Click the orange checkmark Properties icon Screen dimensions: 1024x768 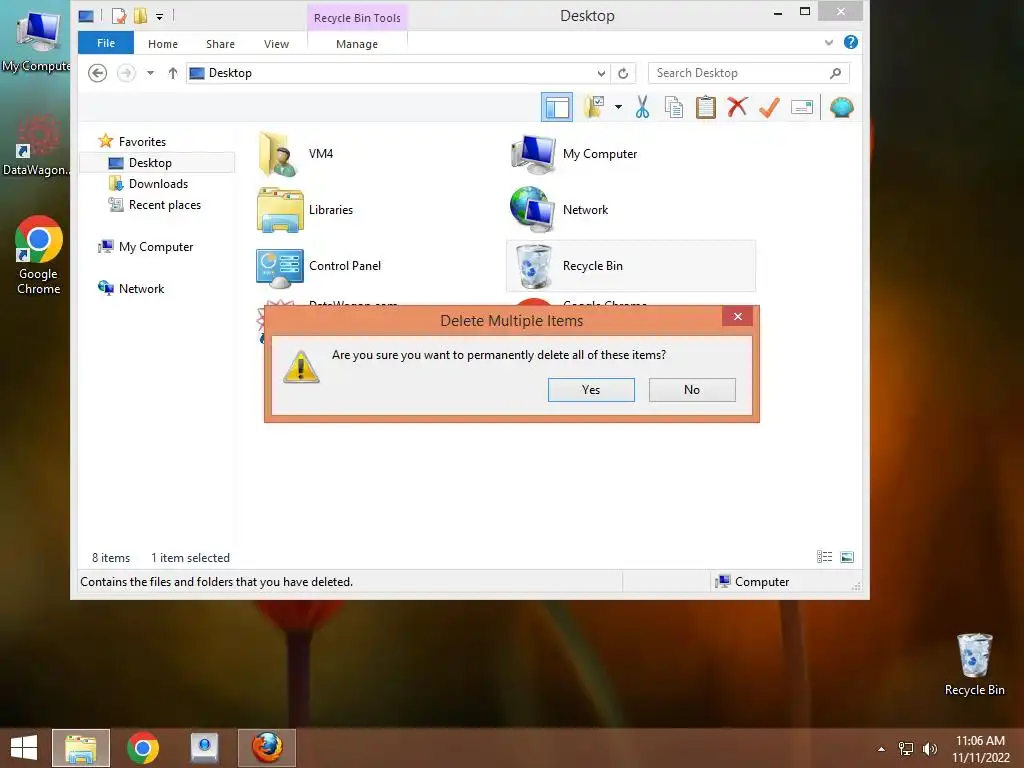[x=769, y=107]
